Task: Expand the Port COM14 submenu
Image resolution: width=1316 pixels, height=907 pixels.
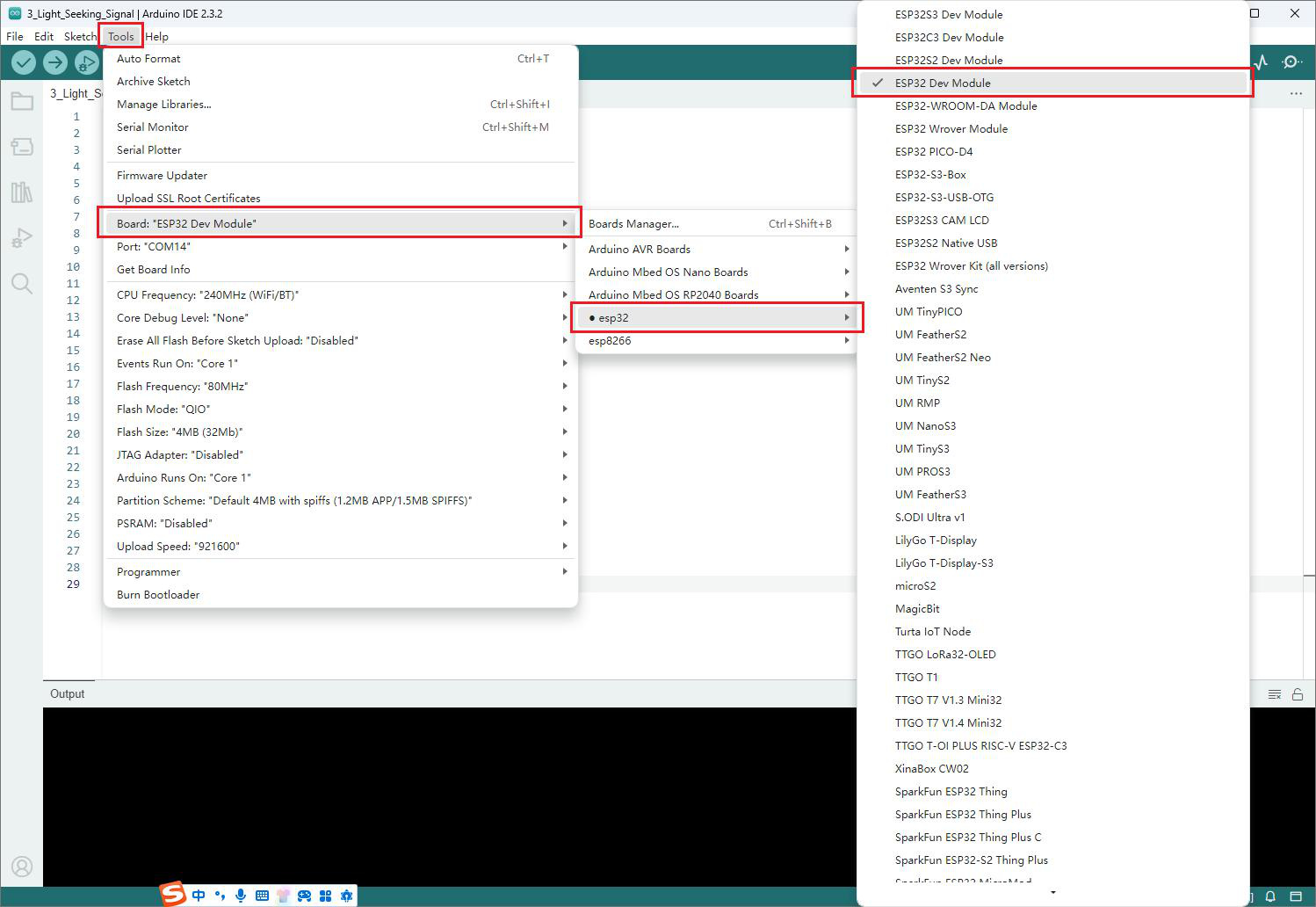Action: click(x=341, y=246)
